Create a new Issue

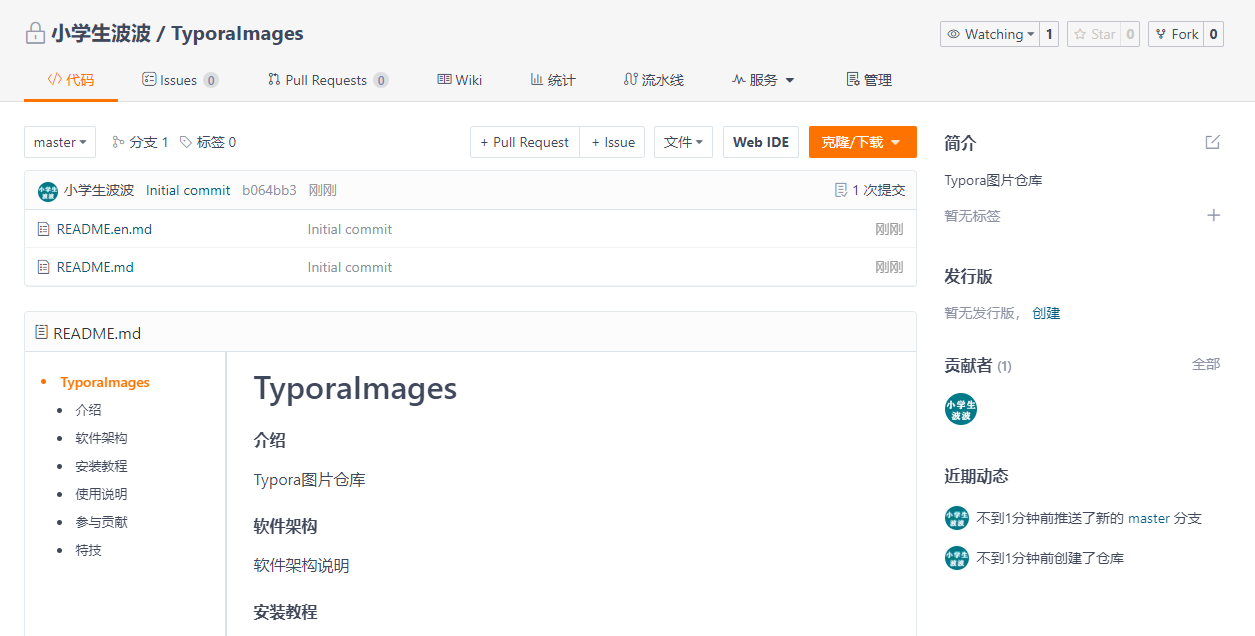[613, 142]
